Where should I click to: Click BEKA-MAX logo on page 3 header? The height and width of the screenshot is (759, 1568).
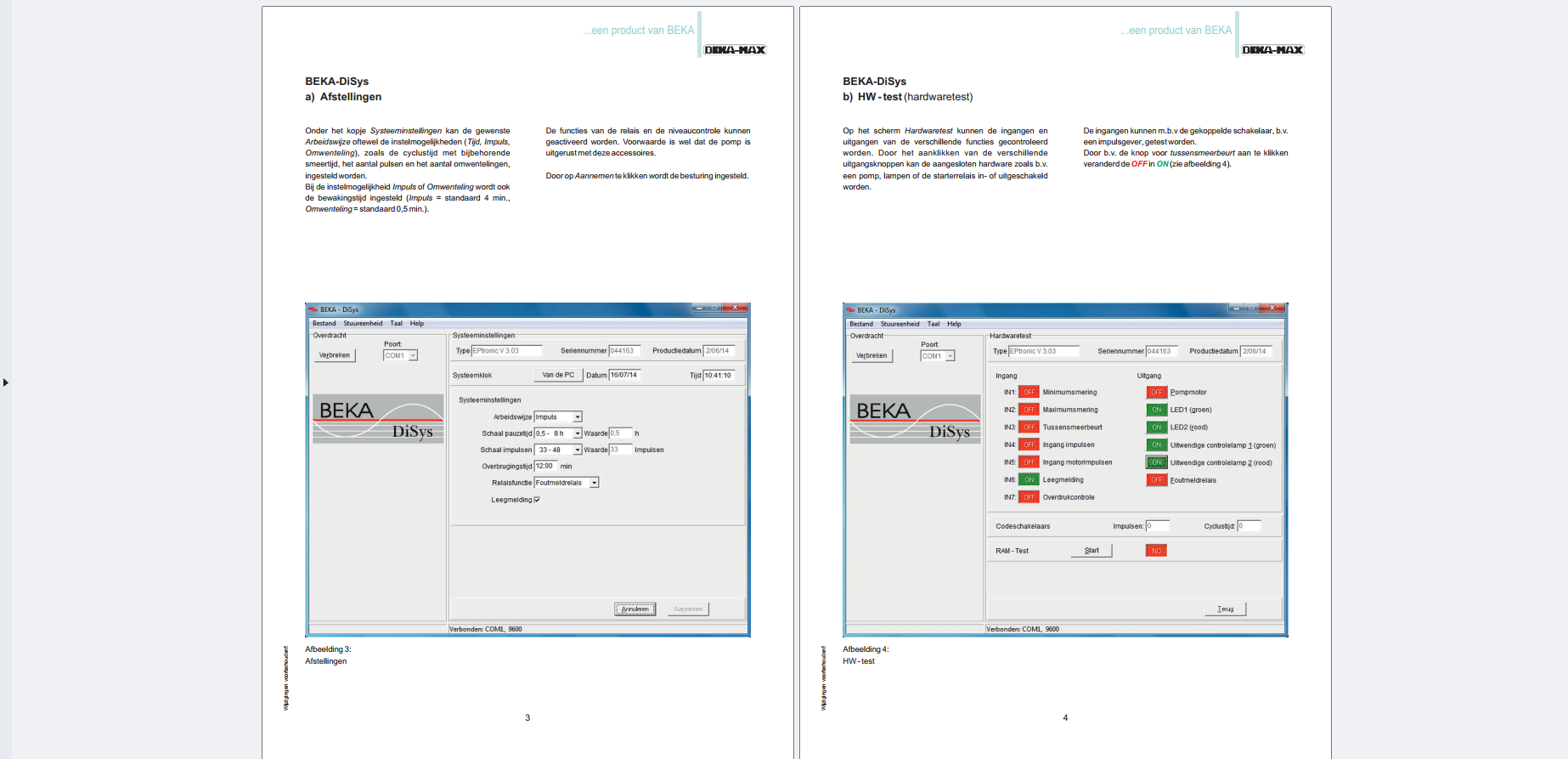pyautogui.click(x=735, y=50)
